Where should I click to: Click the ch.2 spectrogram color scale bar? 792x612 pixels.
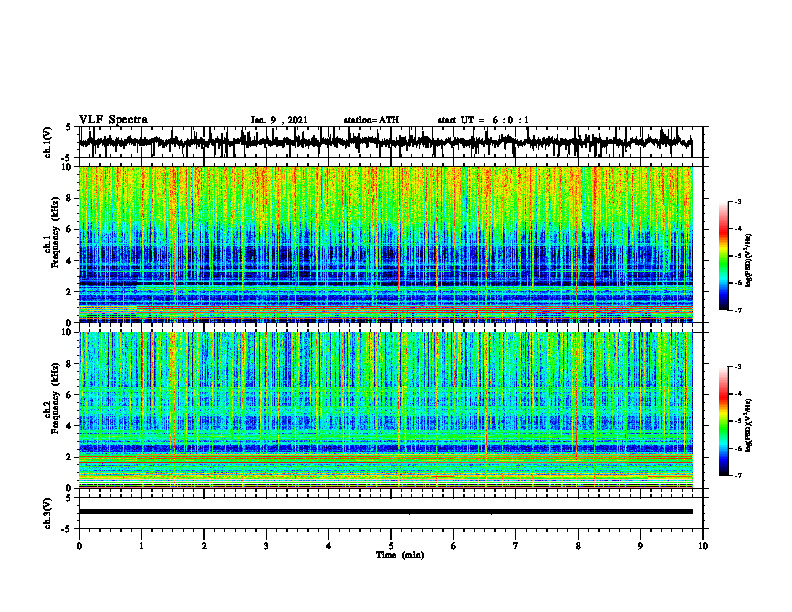coord(723,421)
